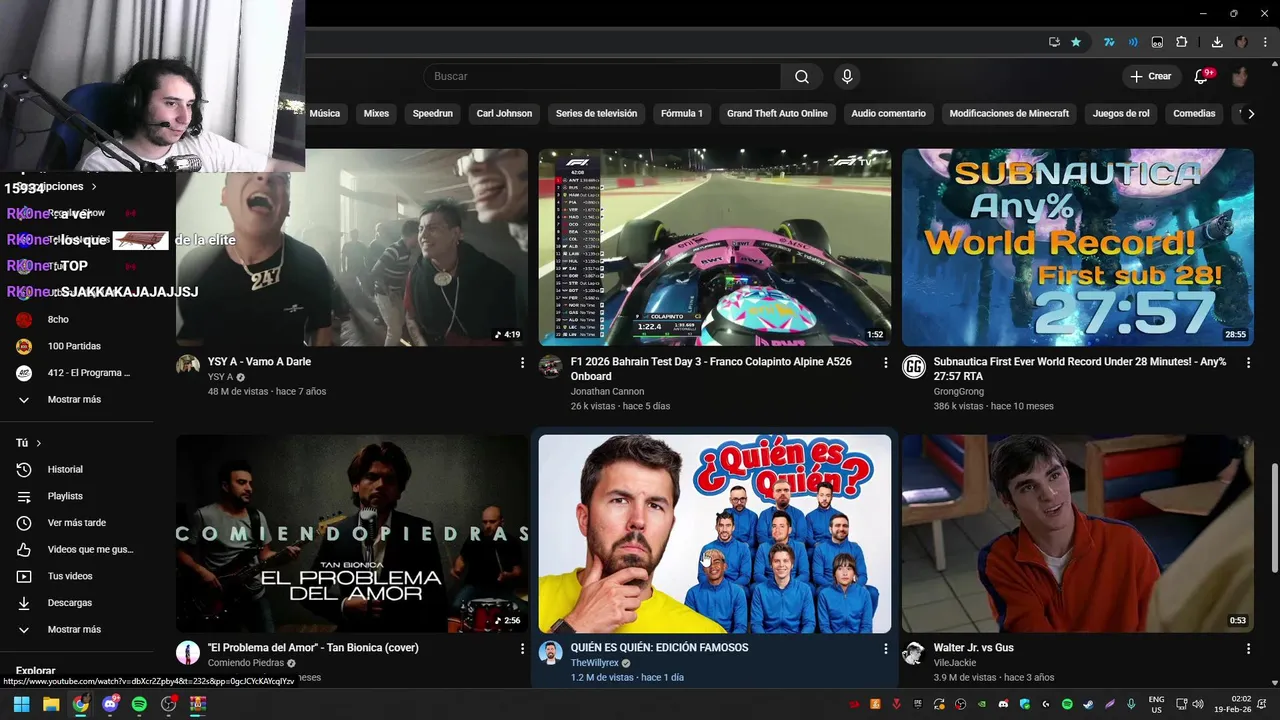
Task: Open the Jonathan Cannon channel link
Action: pos(607,392)
